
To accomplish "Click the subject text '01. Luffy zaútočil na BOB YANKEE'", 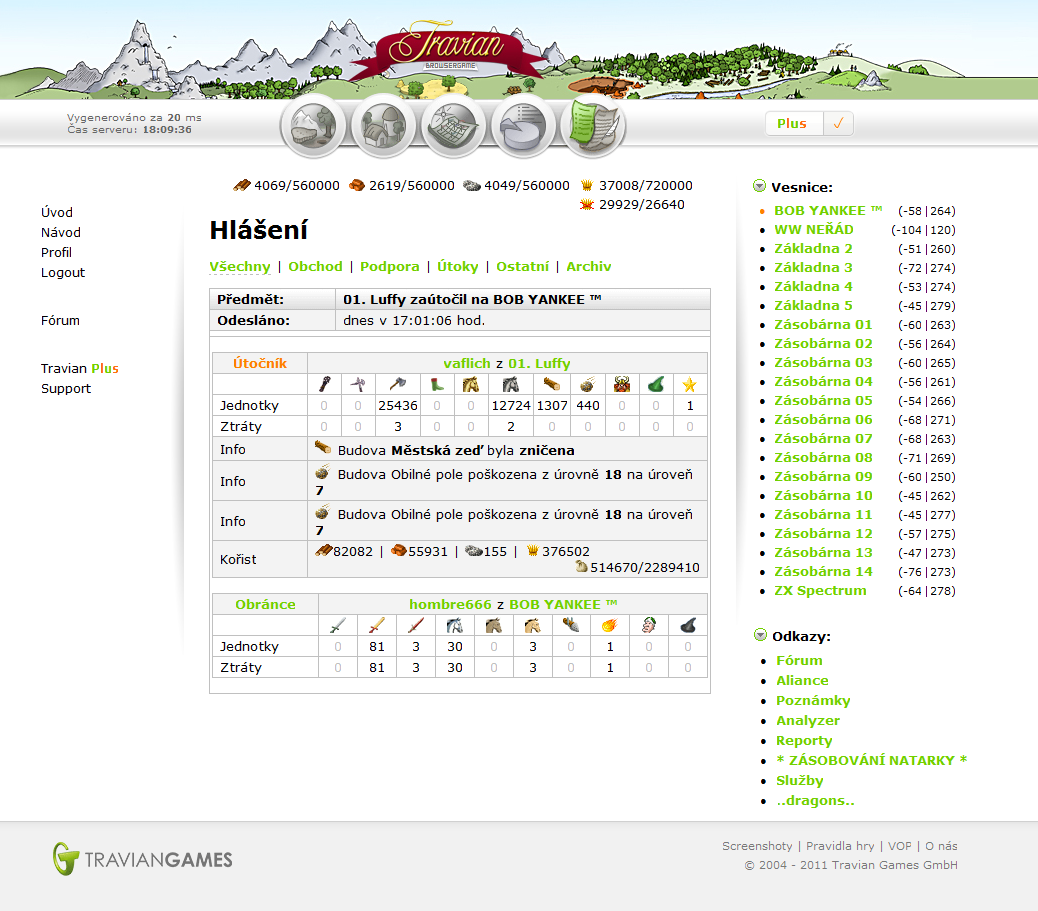I will 471,299.
